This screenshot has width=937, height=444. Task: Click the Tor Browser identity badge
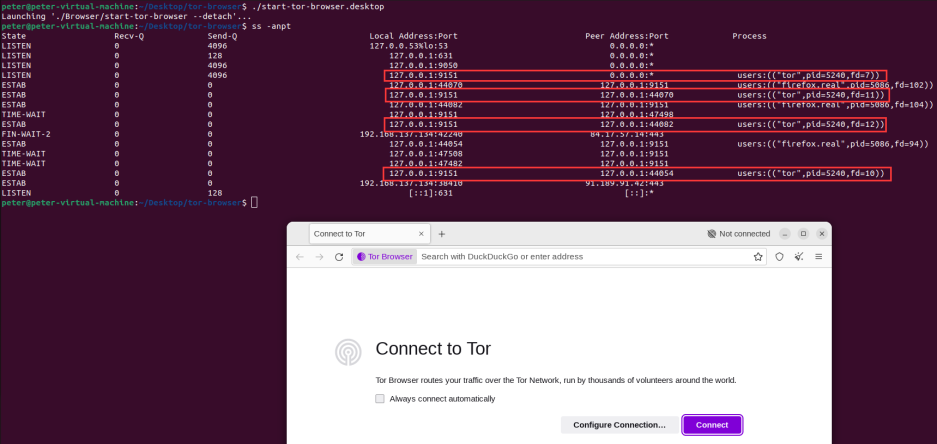(x=384, y=257)
